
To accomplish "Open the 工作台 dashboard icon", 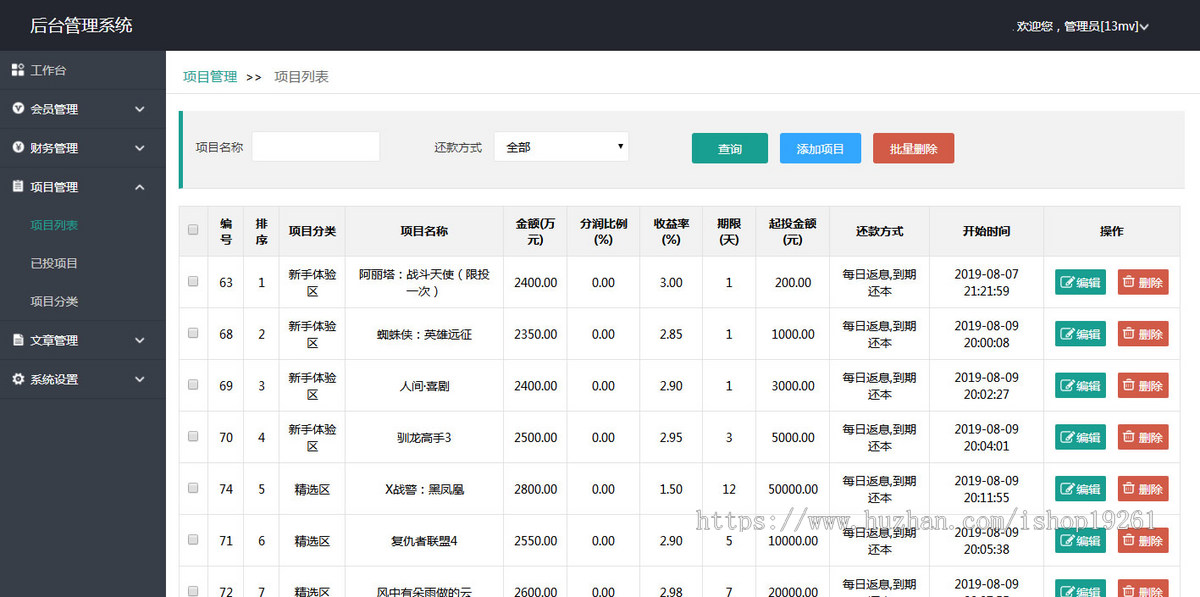I will point(18,70).
